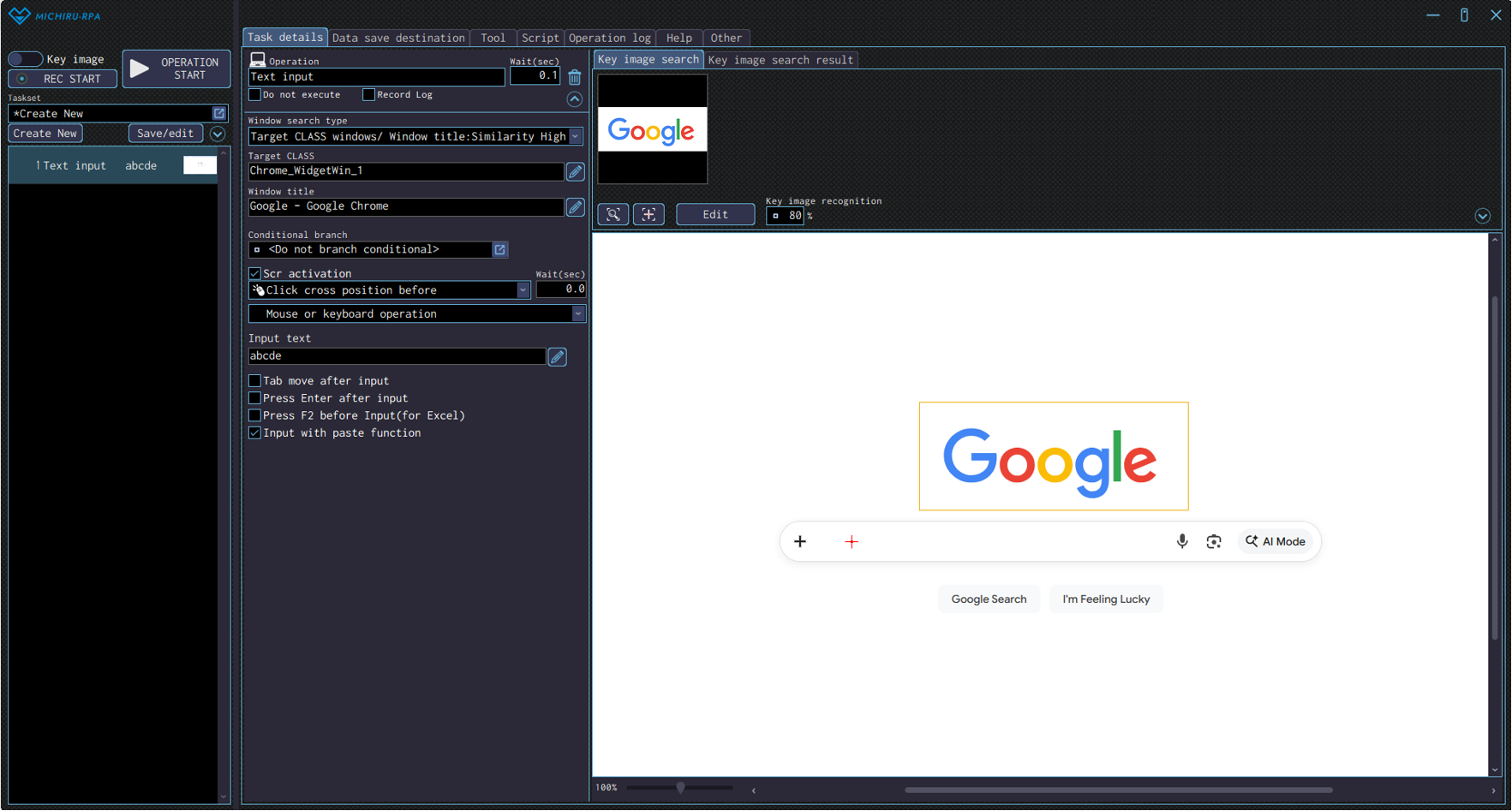Open the Key image search result tab
1512x811 pixels.
[780, 60]
